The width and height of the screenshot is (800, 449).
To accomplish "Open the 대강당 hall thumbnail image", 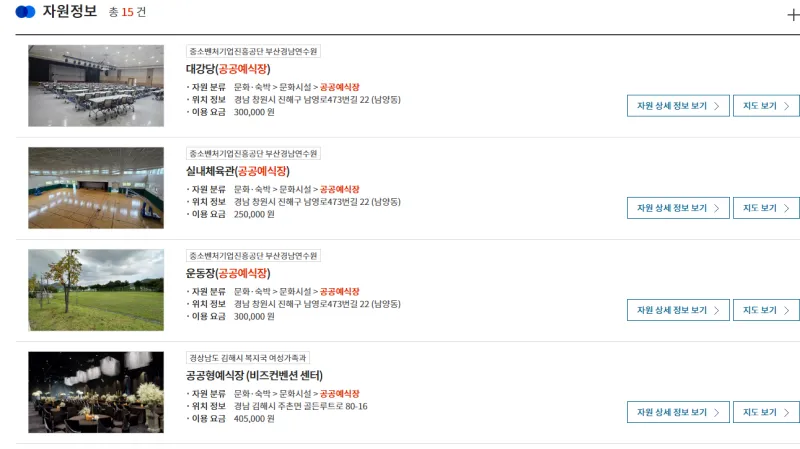I will [x=96, y=86].
